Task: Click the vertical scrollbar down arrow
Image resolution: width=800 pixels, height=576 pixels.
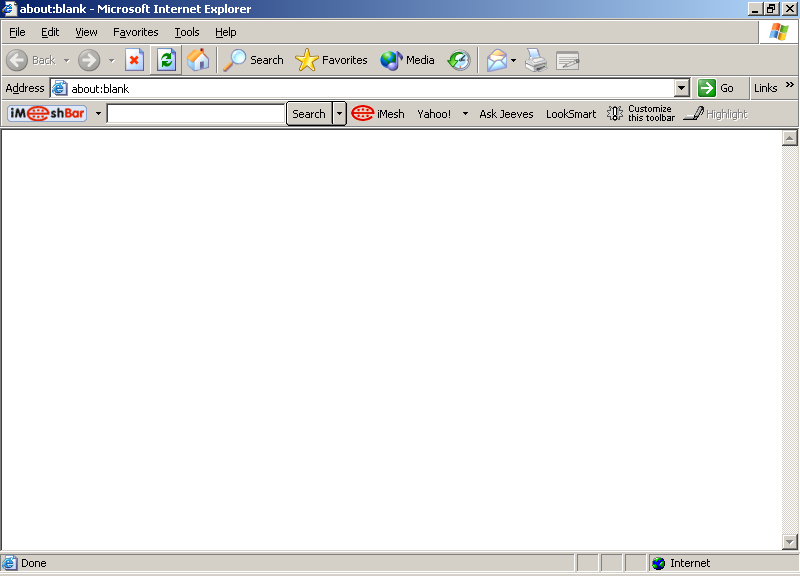Action: coord(789,542)
